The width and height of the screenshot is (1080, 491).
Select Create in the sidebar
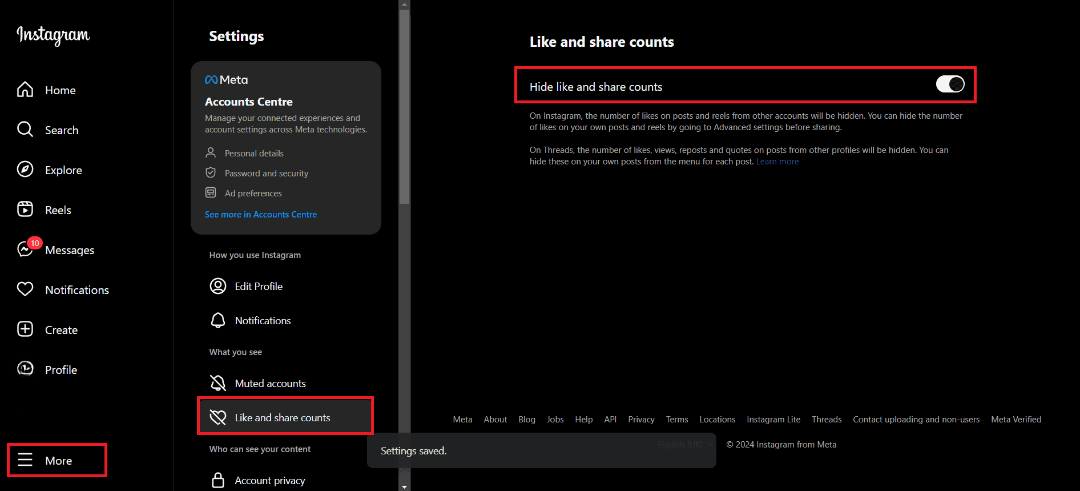[x=61, y=330]
